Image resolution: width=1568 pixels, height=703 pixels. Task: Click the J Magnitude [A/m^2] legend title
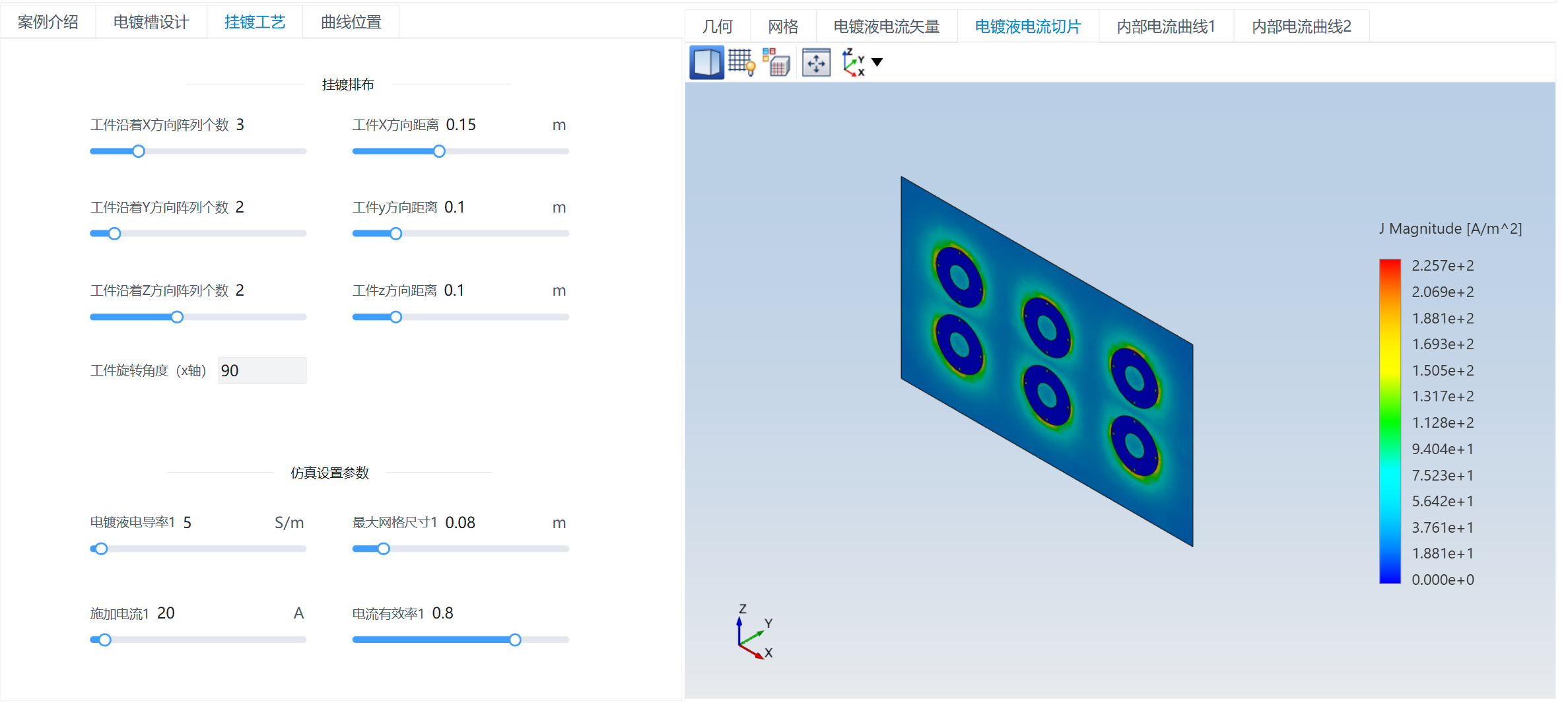(x=1450, y=229)
